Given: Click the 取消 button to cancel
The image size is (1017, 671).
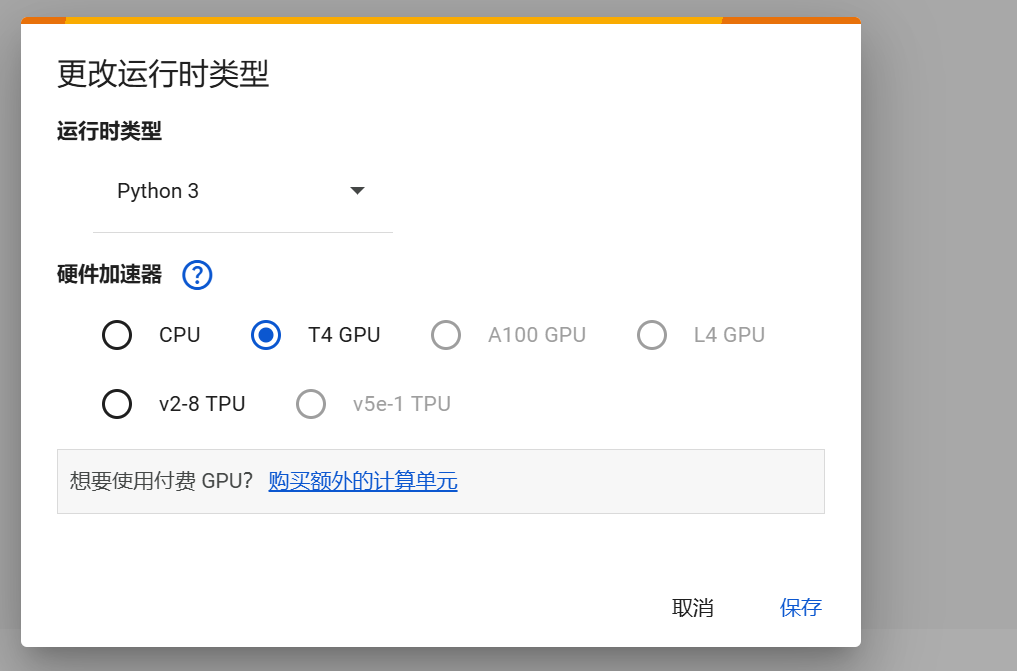Looking at the screenshot, I should tap(694, 607).
